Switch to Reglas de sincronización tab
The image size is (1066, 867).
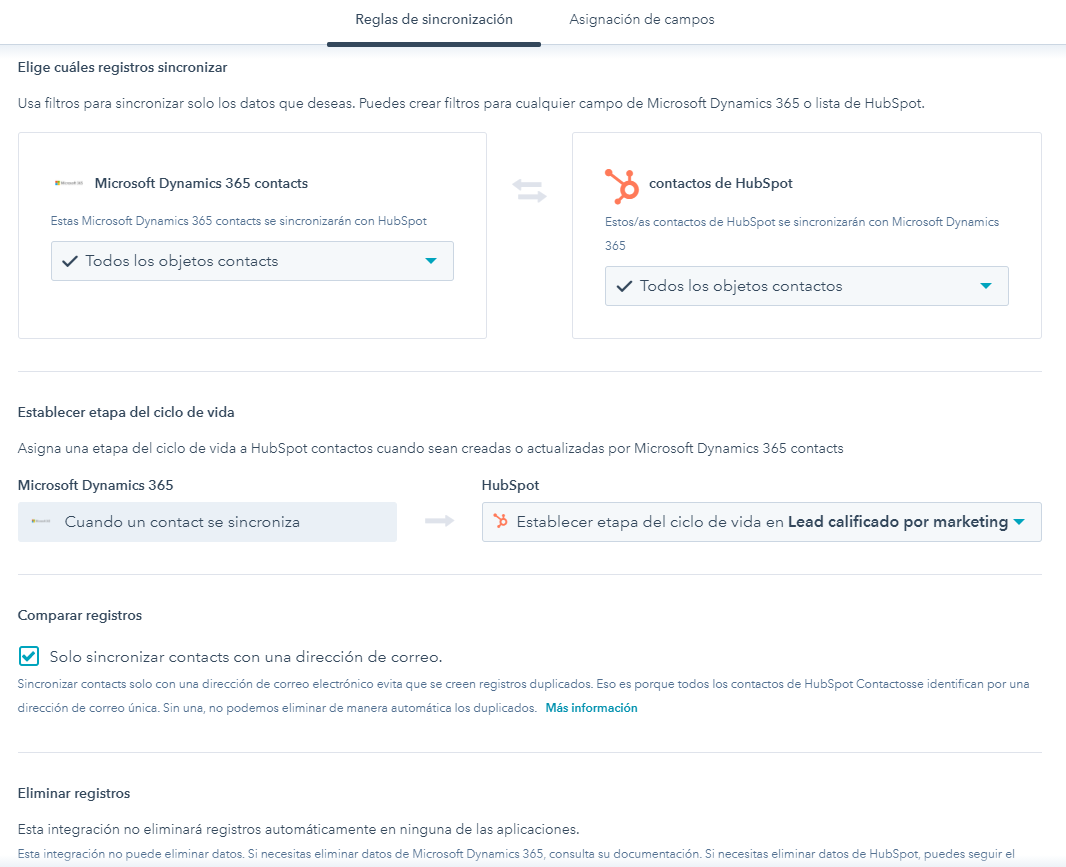pos(434,20)
